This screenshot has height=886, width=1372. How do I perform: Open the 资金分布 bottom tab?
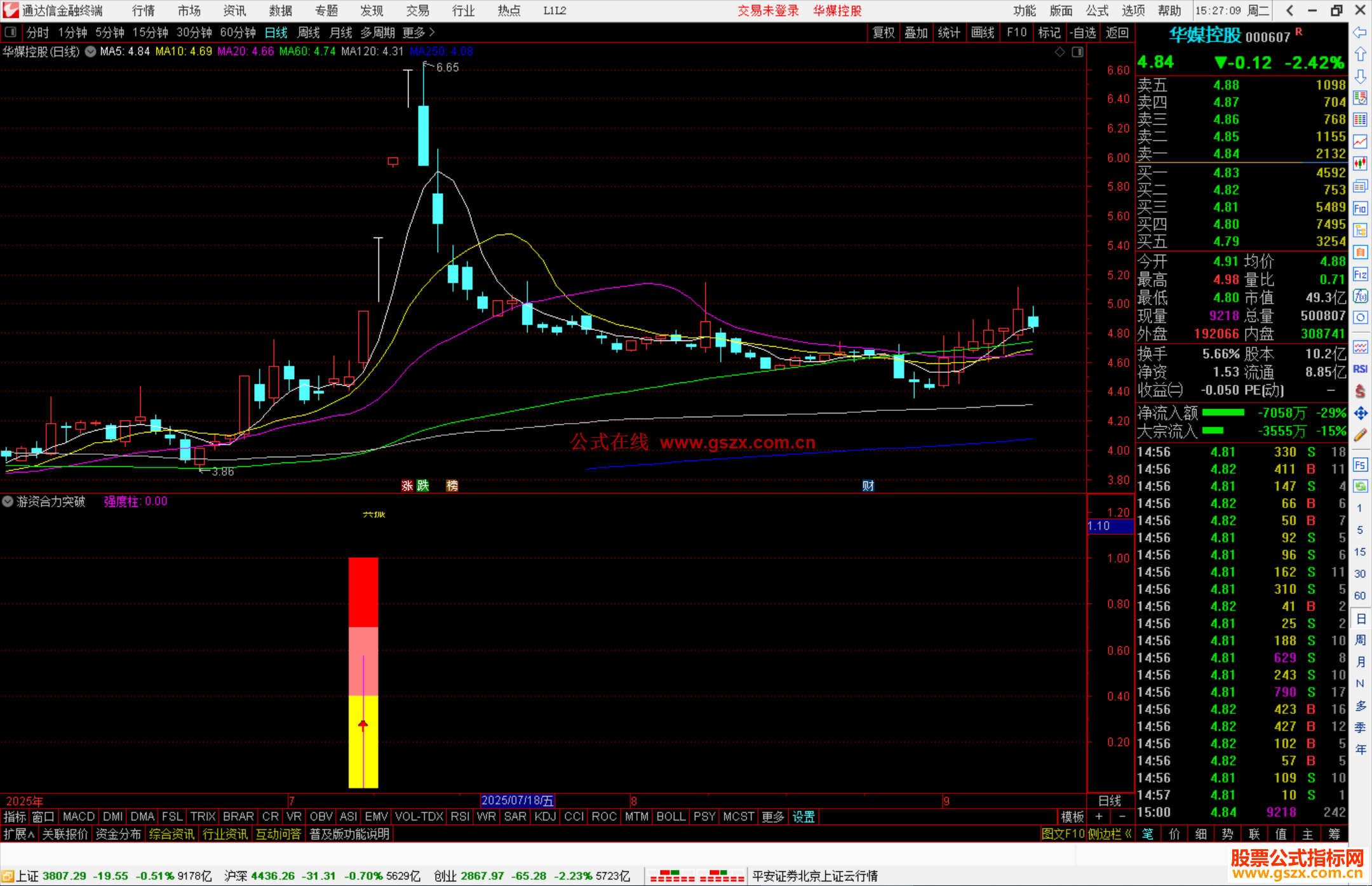[118, 834]
